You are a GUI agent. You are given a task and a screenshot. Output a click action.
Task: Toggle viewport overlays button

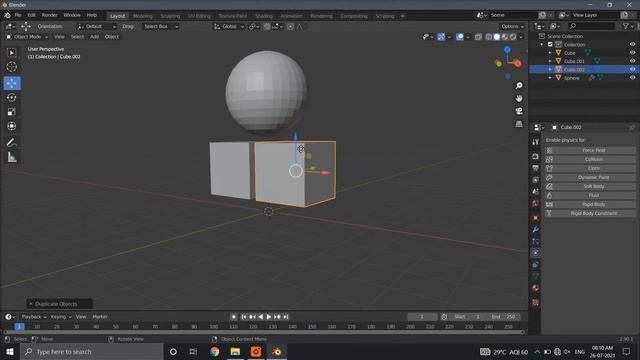pyautogui.click(x=460, y=37)
